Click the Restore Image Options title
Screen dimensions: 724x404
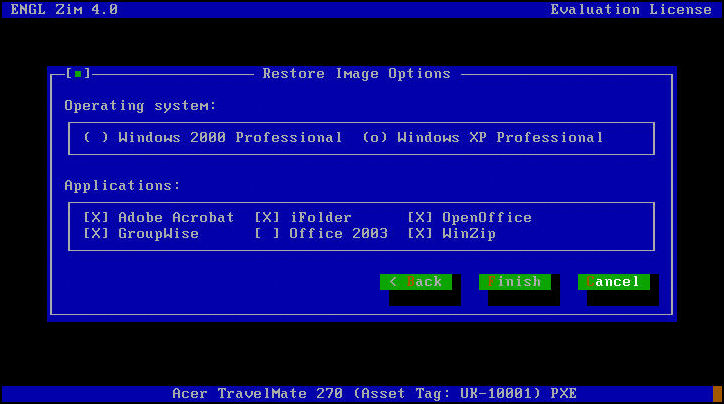pyautogui.click(x=356, y=74)
